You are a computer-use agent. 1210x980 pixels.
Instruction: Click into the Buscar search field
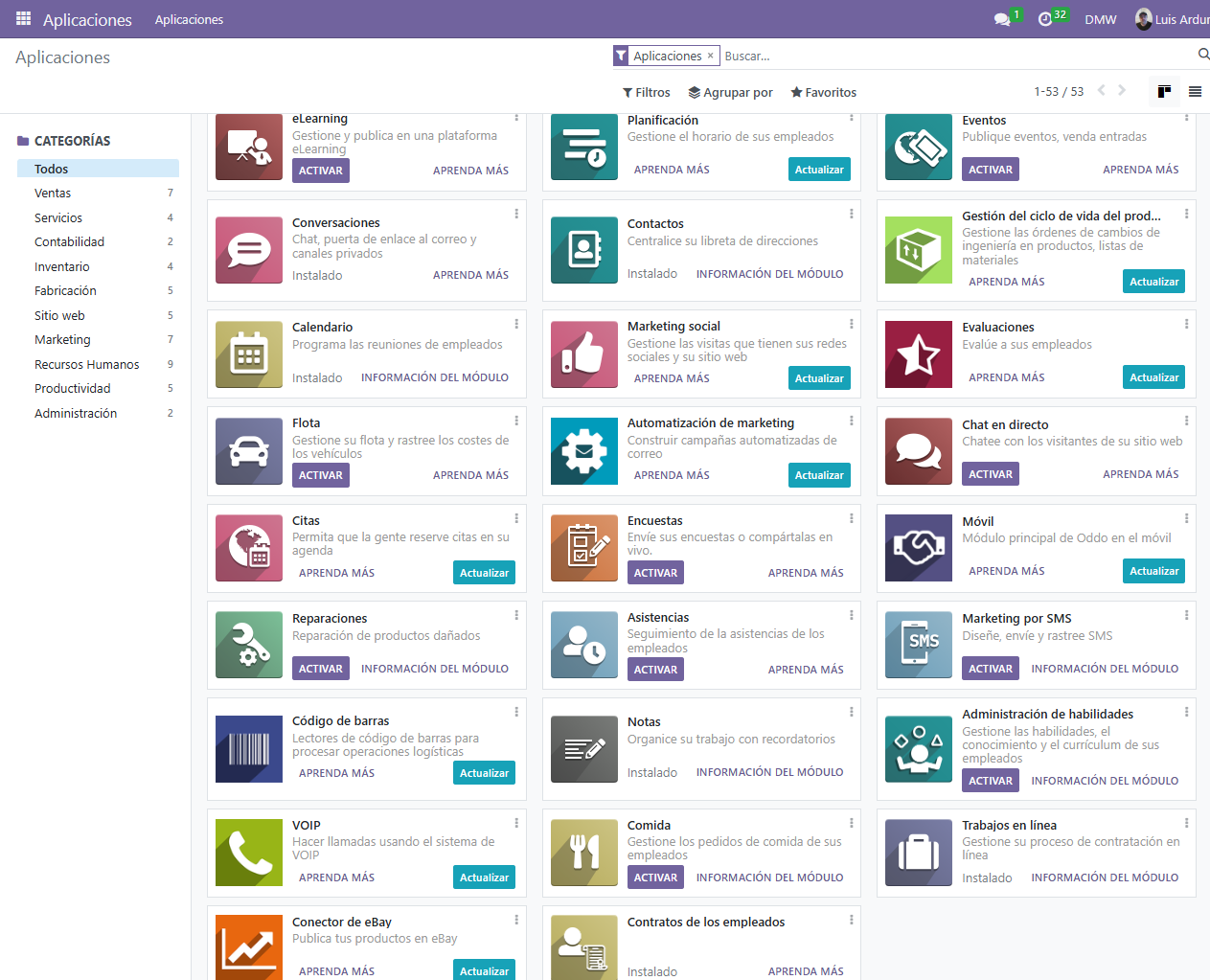[x=948, y=57]
